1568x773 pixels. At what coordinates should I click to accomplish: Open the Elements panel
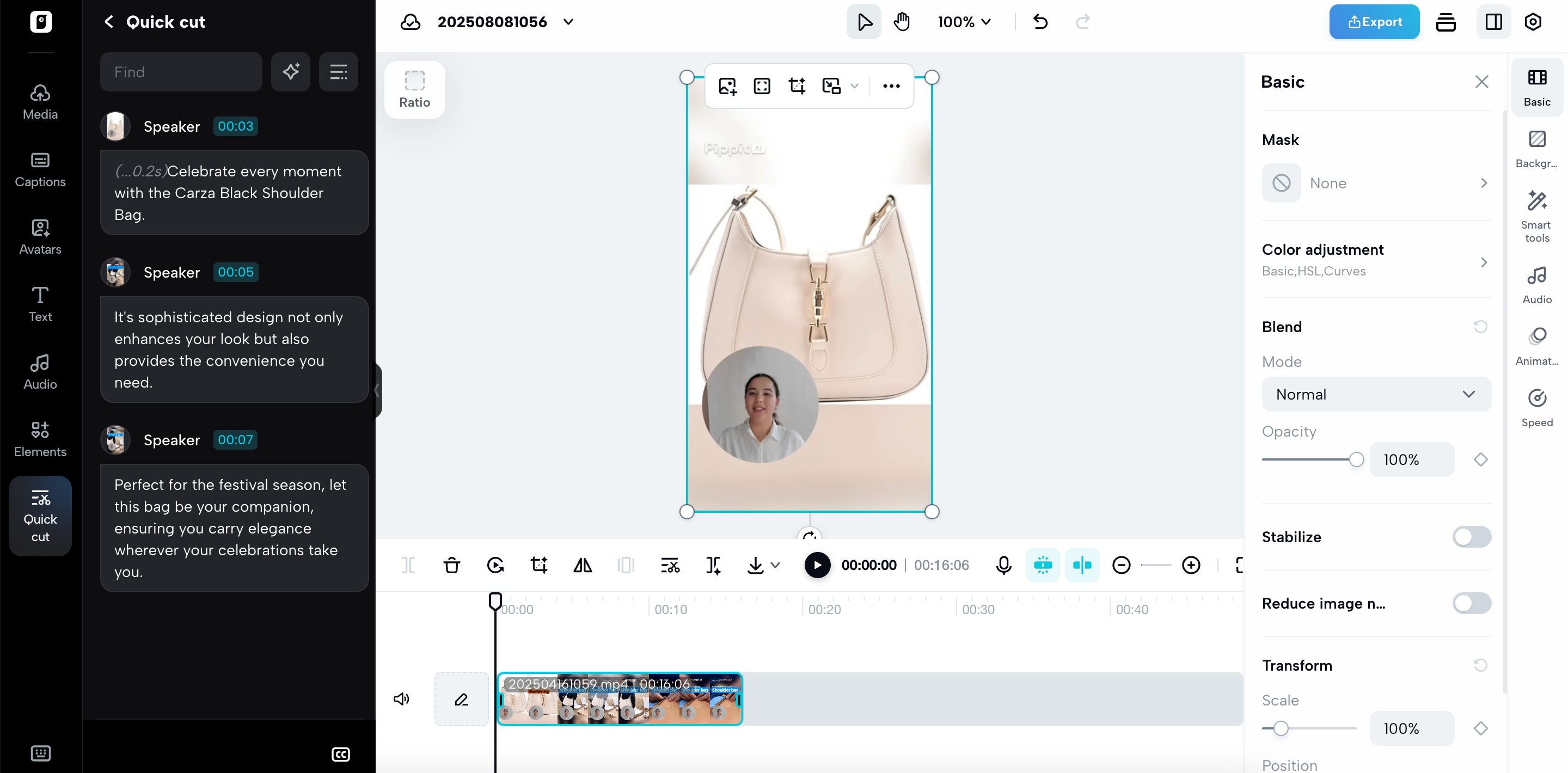point(40,438)
